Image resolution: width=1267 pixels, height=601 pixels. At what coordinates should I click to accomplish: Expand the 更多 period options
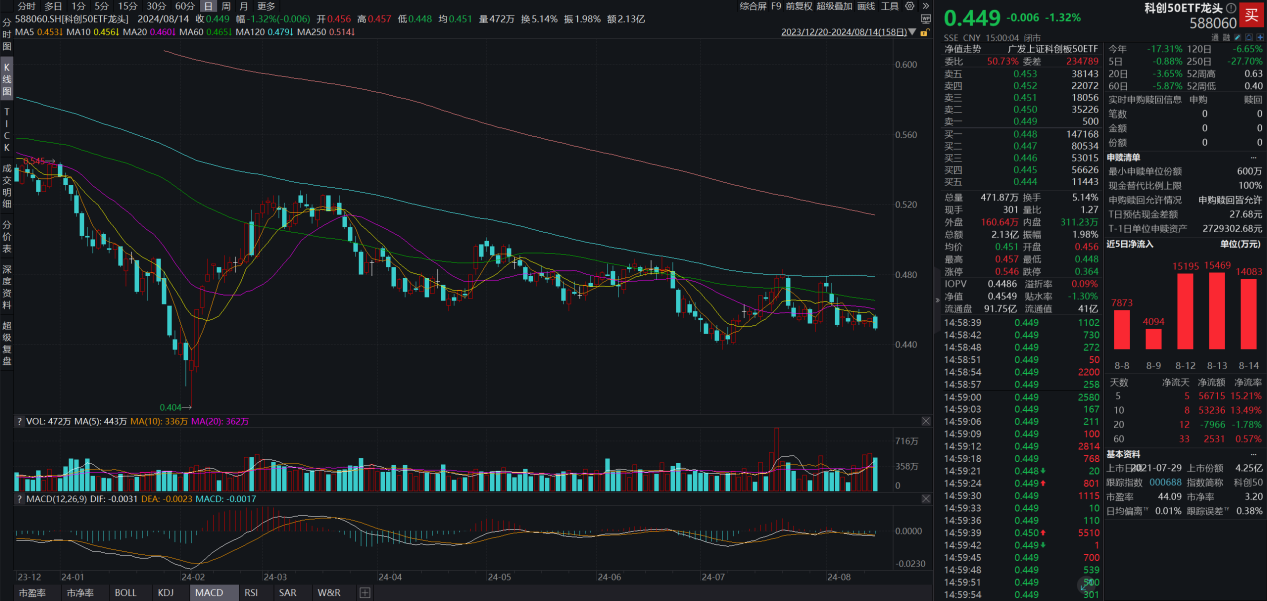(x=266, y=6)
